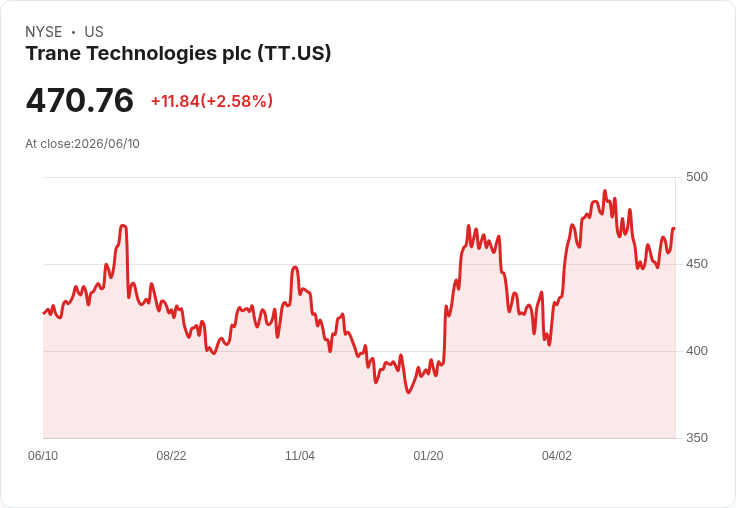This screenshot has width=736, height=508.
Task: Select the 06/10 date label on x-axis
Action: (x=43, y=455)
